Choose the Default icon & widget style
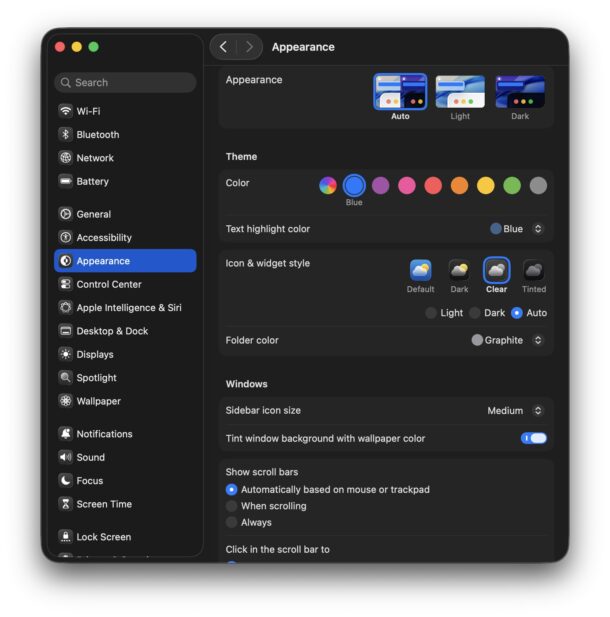 click(420, 270)
